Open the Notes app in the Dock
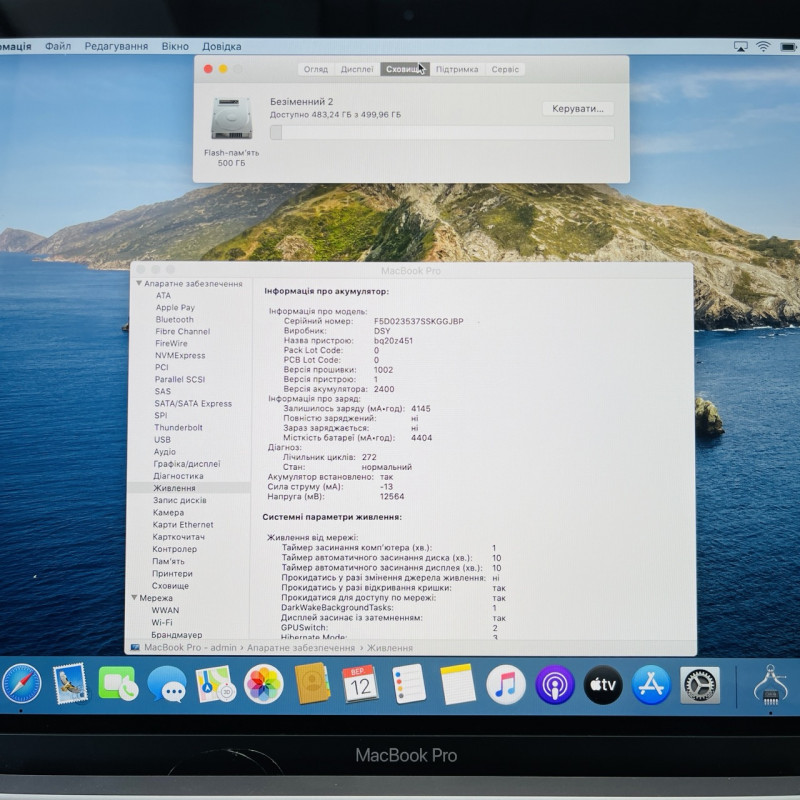Viewport: 800px width, 800px height. click(458, 684)
